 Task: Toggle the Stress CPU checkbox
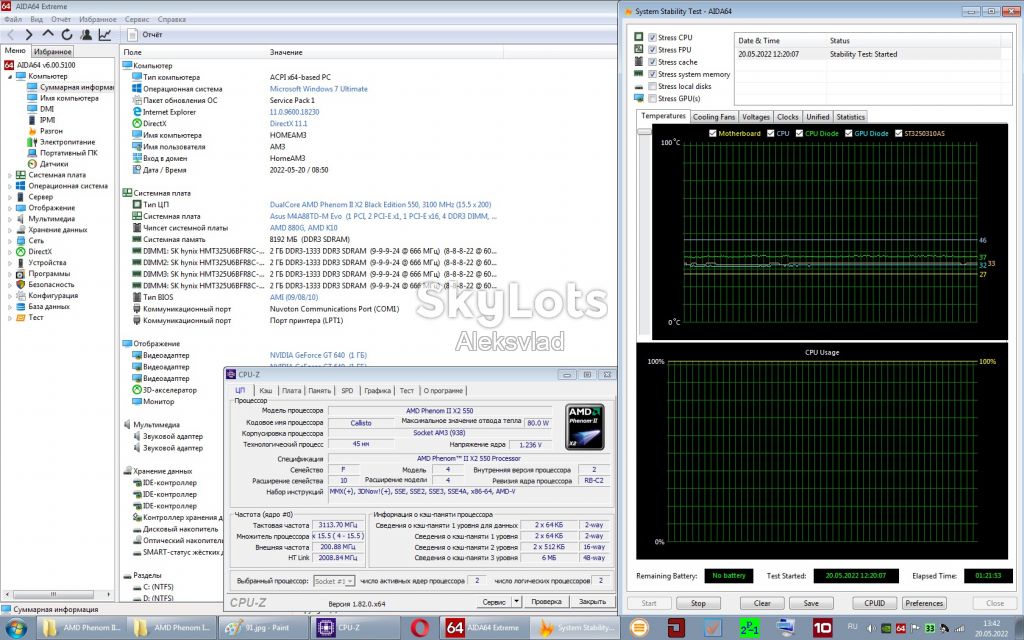[x=652, y=37]
